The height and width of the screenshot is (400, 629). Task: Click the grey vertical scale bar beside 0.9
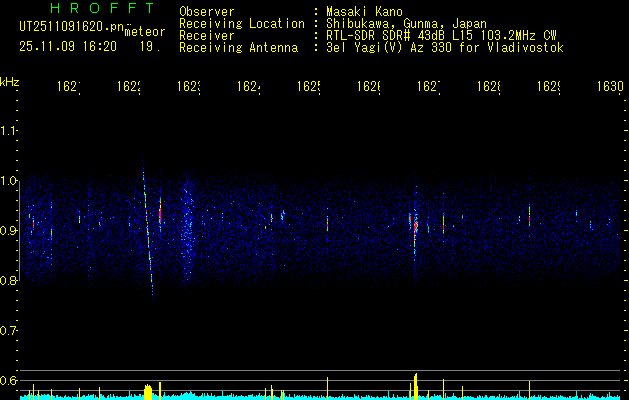pos(19,231)
